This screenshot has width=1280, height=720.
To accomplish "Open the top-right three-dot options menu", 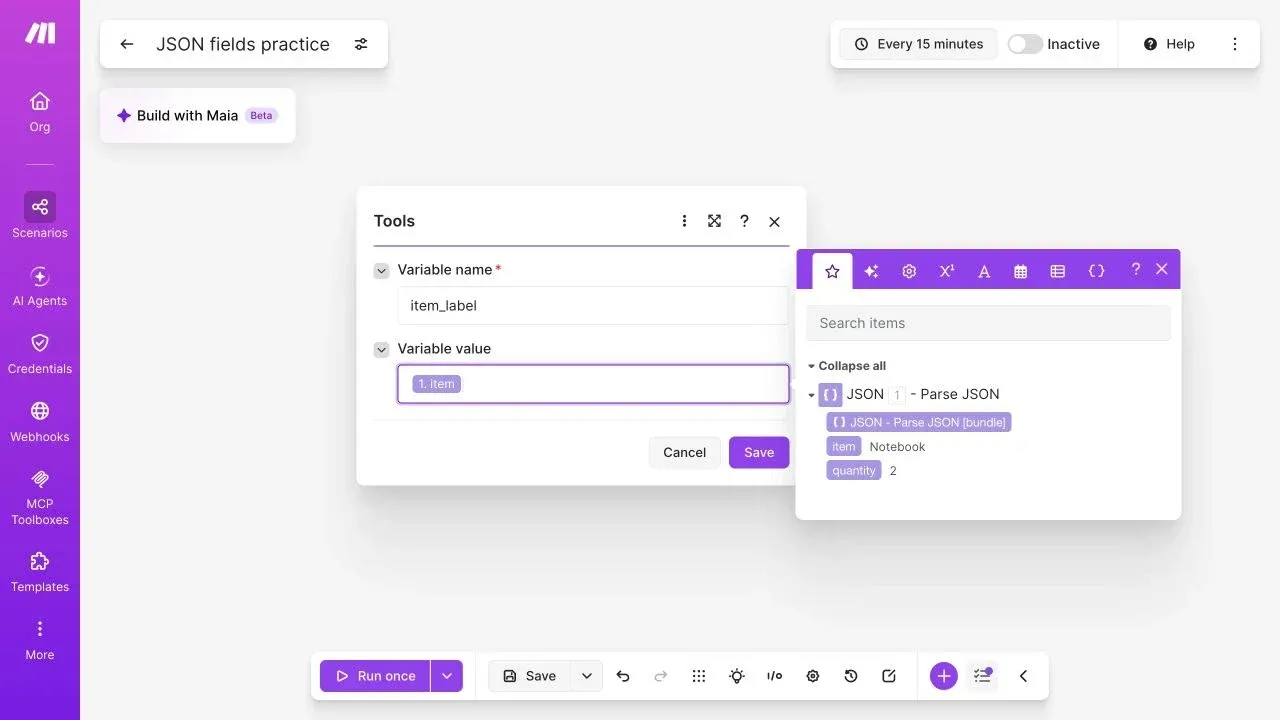I will [1235, 44].
